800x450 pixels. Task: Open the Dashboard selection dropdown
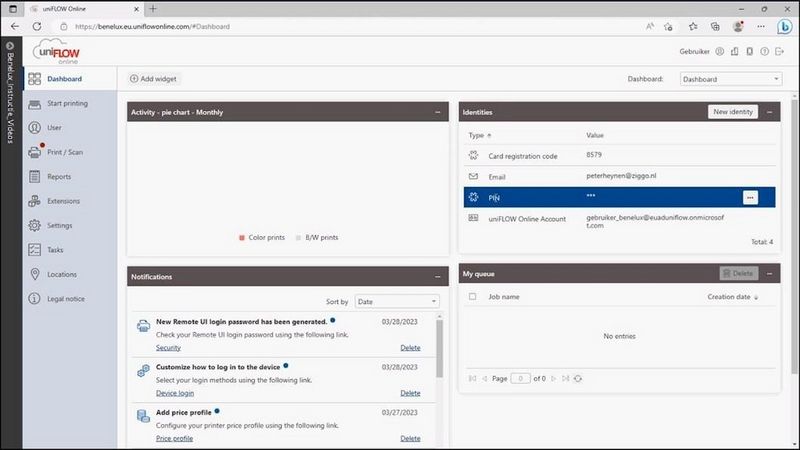[x=730, y=79]
